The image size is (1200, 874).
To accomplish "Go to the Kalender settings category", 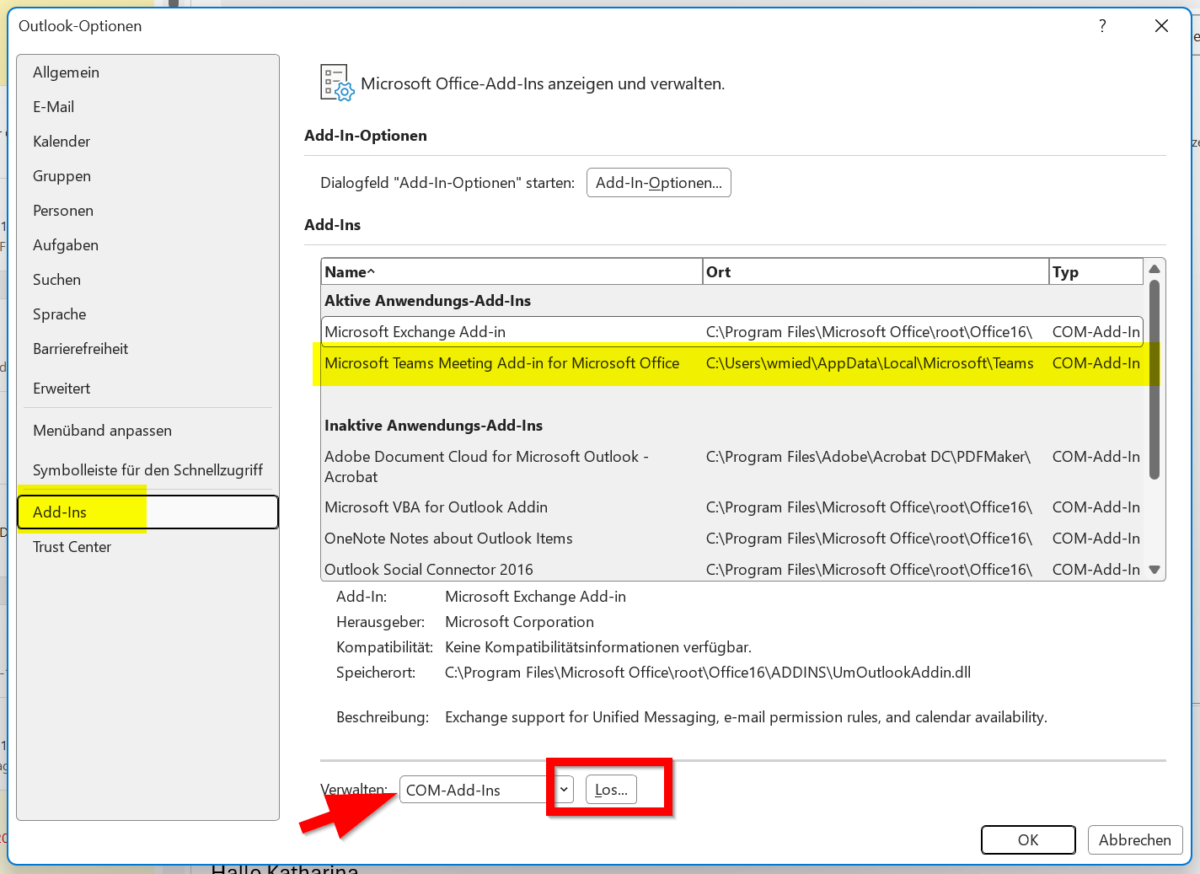I will 147,141.
